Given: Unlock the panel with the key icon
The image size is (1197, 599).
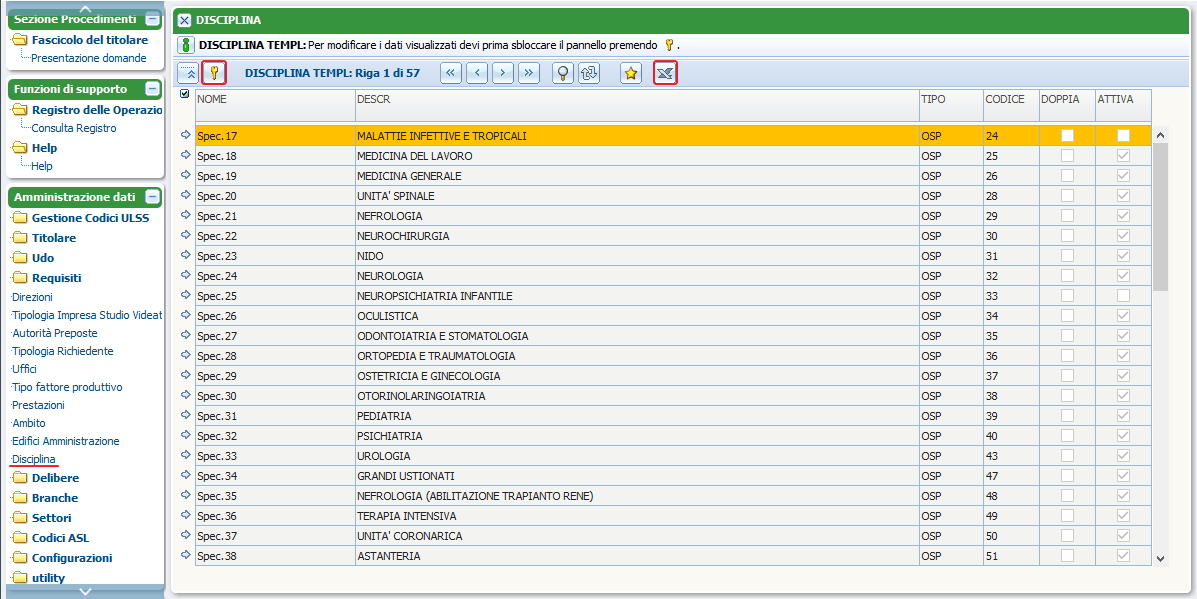Looking at the screenshot, I should click(214, 73).
